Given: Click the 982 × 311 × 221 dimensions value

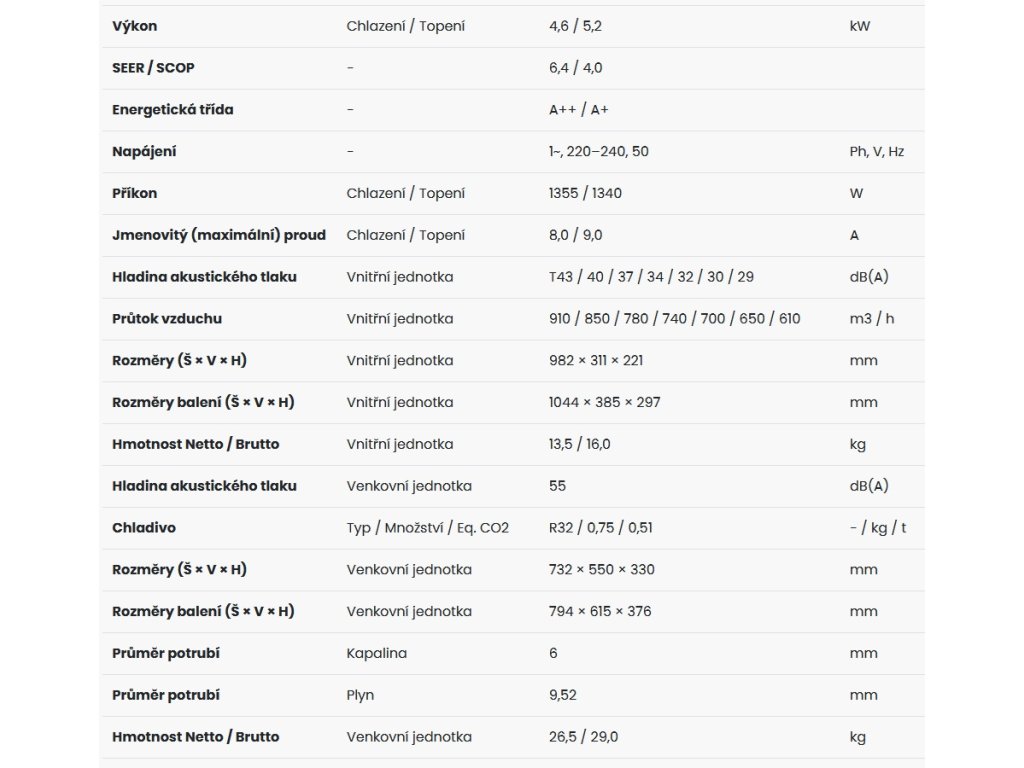Looking at the screenshot, I should (x=596, y=360).
